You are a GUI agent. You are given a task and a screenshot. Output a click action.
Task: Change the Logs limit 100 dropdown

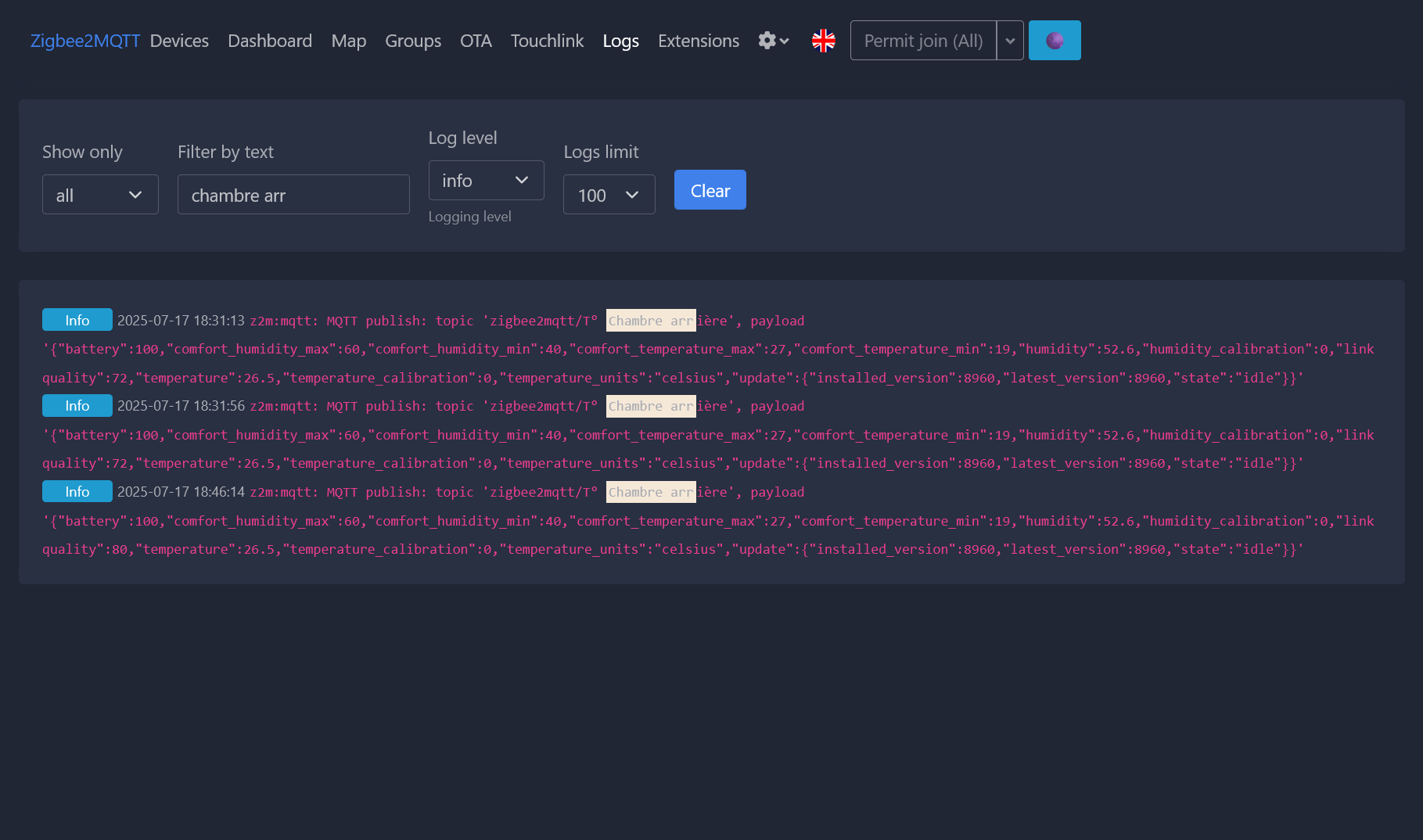click(x=609, y=195)
